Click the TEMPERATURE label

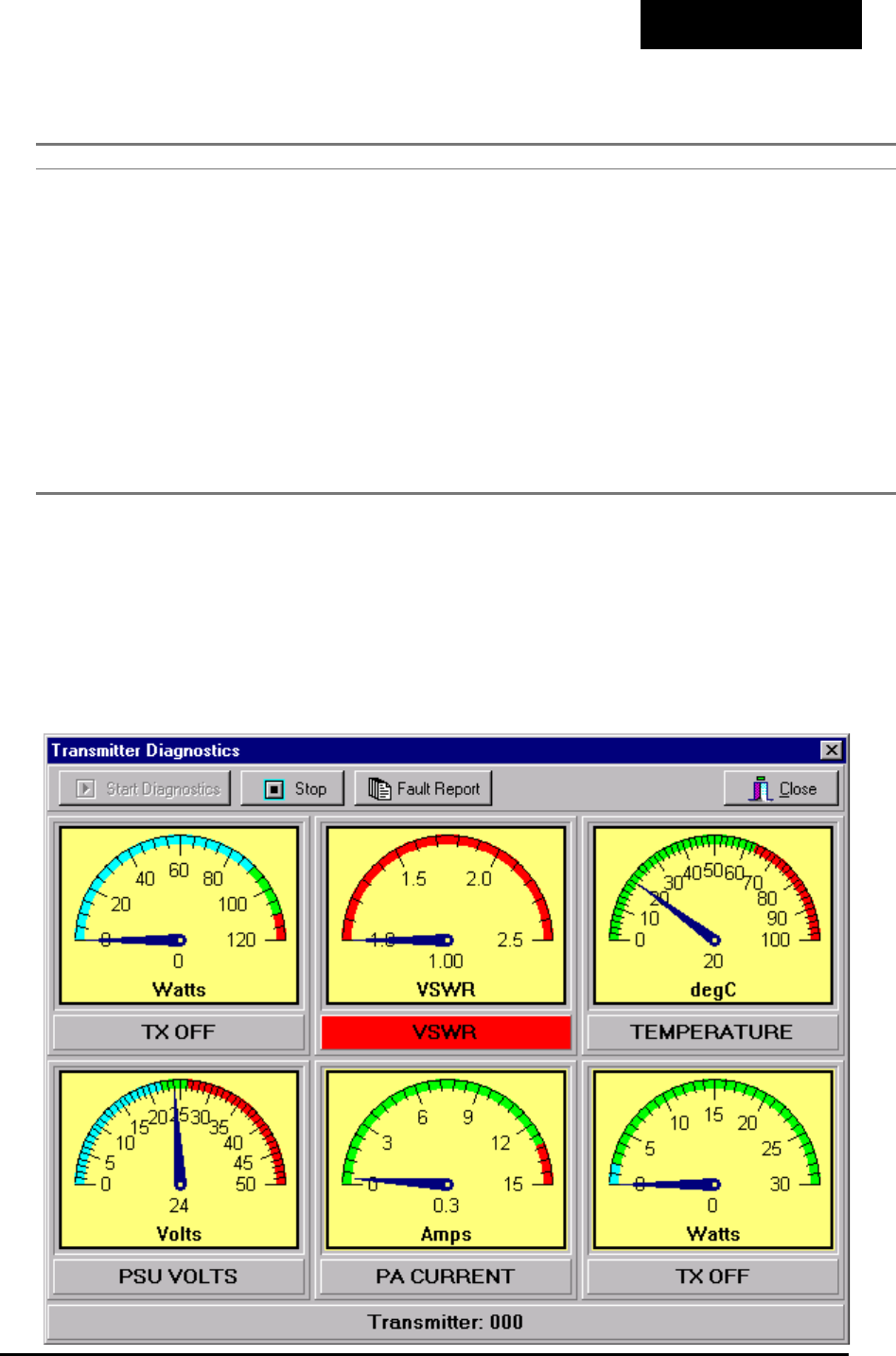point(712,1032)
